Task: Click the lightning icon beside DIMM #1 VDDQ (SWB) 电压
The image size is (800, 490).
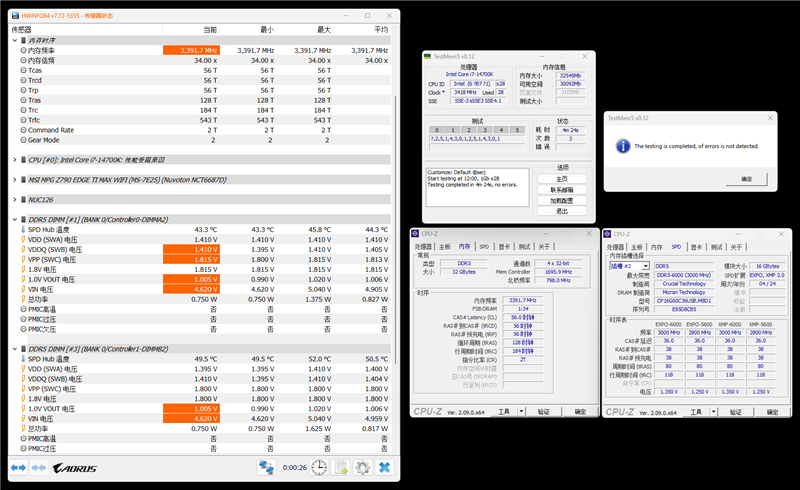Action: [23, 250]
